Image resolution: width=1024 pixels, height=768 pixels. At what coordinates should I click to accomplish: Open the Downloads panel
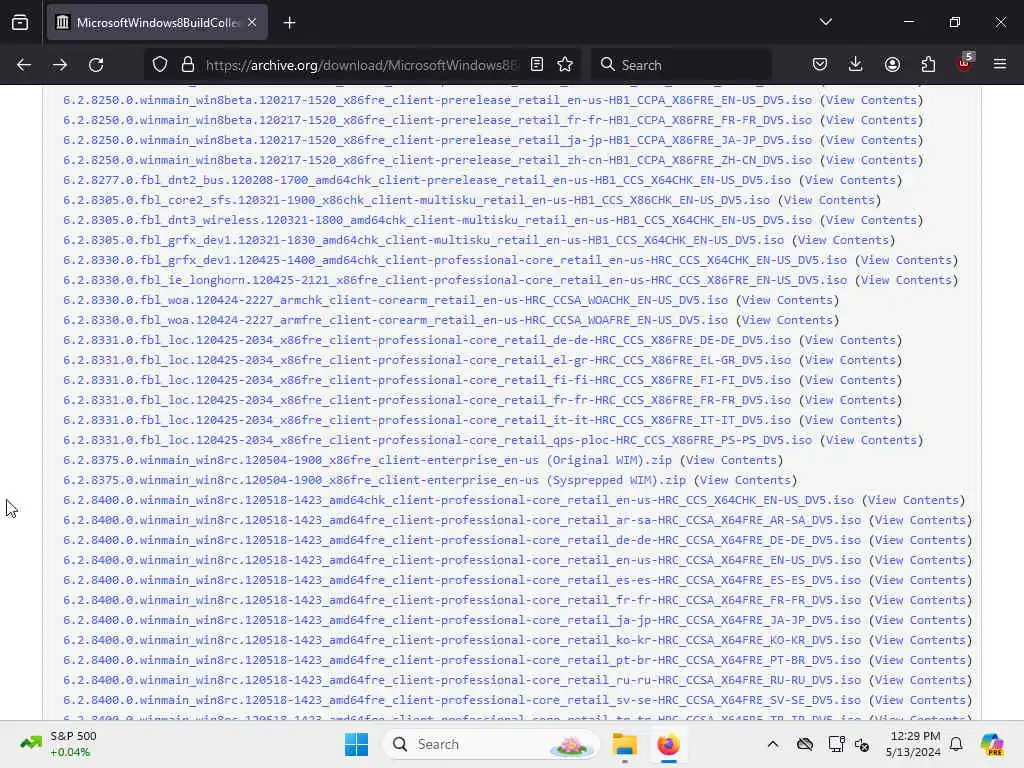point(856,65)
